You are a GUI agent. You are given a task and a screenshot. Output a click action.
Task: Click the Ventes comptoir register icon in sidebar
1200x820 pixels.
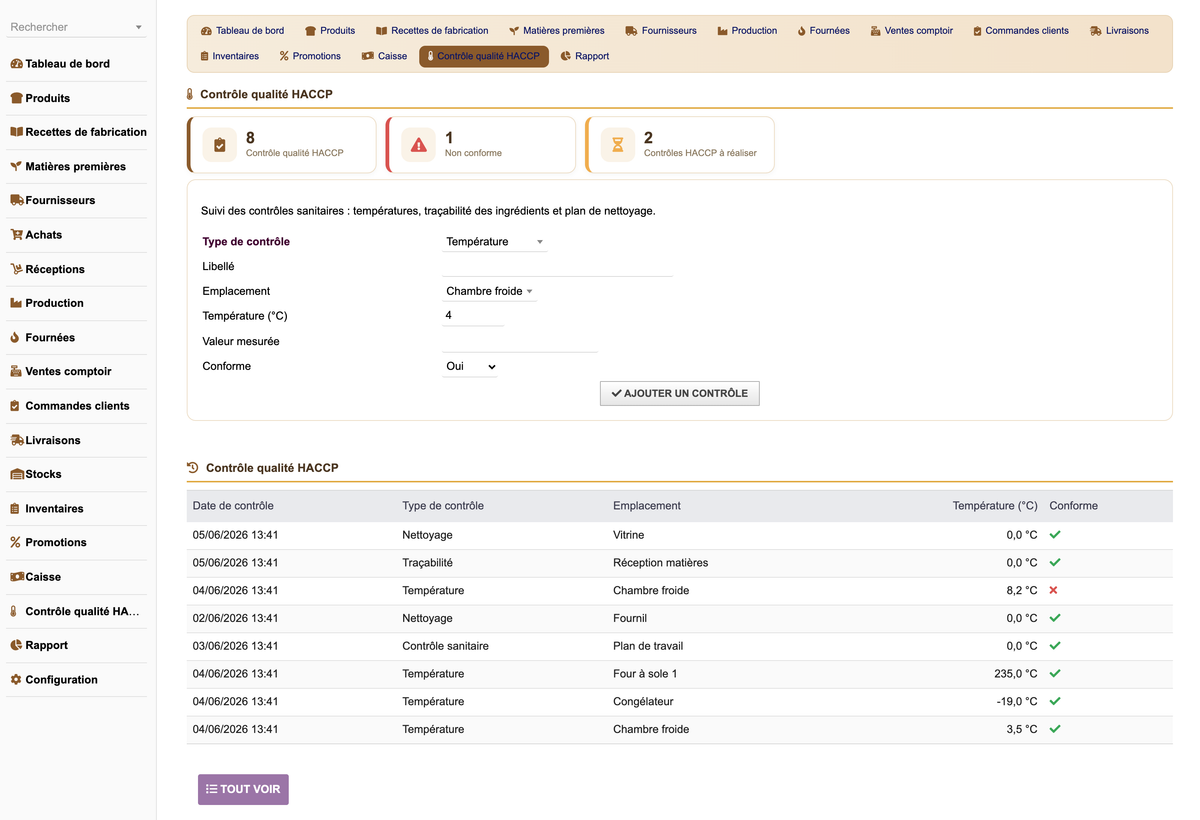16,371
